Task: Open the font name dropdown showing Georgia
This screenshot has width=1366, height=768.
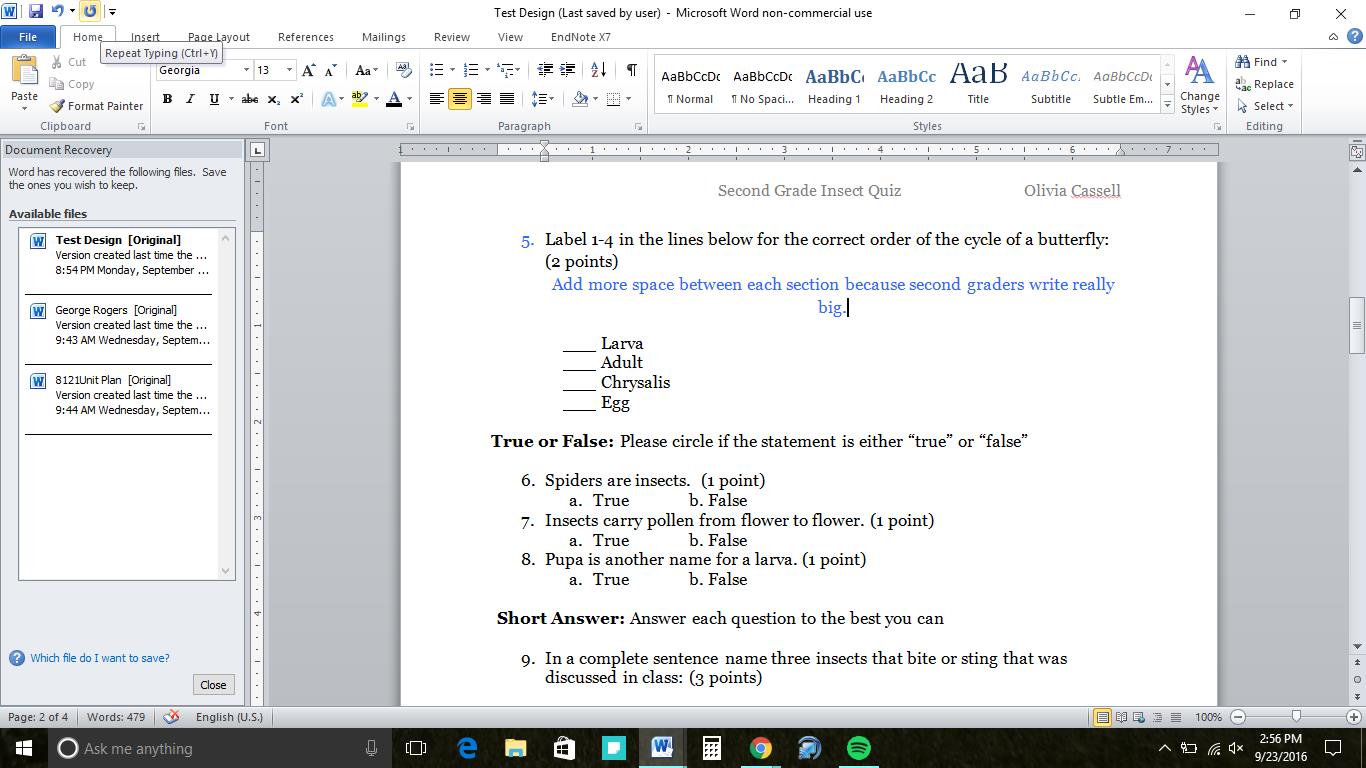Action: click(x=246, y=70)
